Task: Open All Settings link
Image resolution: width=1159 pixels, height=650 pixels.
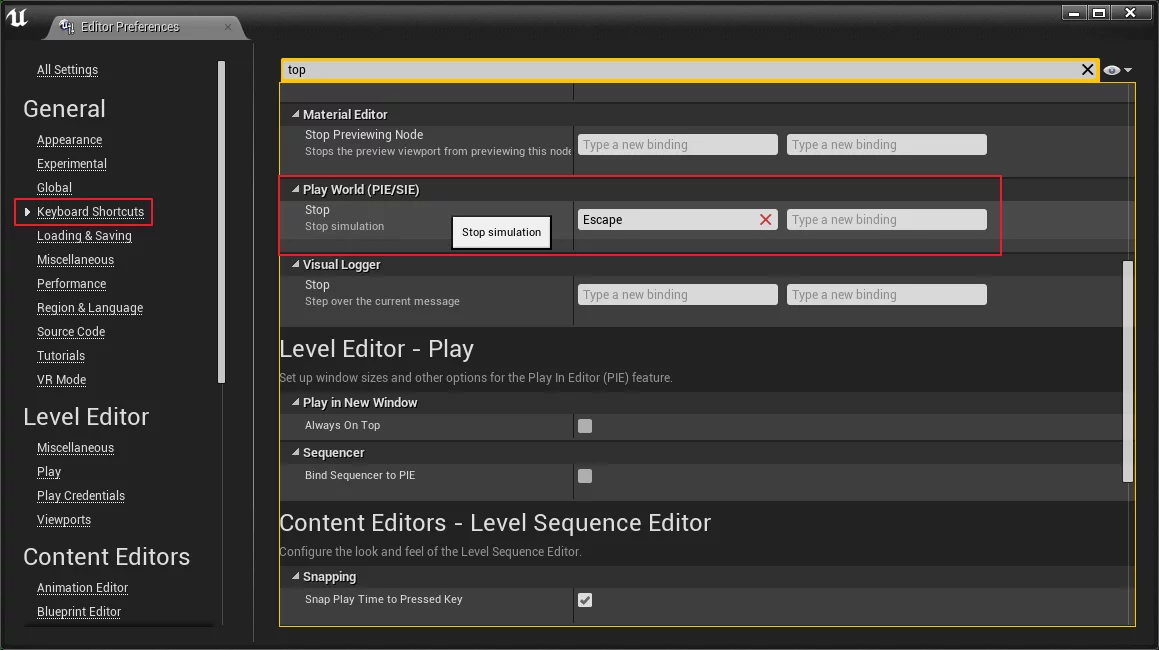Action: pyautogui.click(x=67, y=70)
